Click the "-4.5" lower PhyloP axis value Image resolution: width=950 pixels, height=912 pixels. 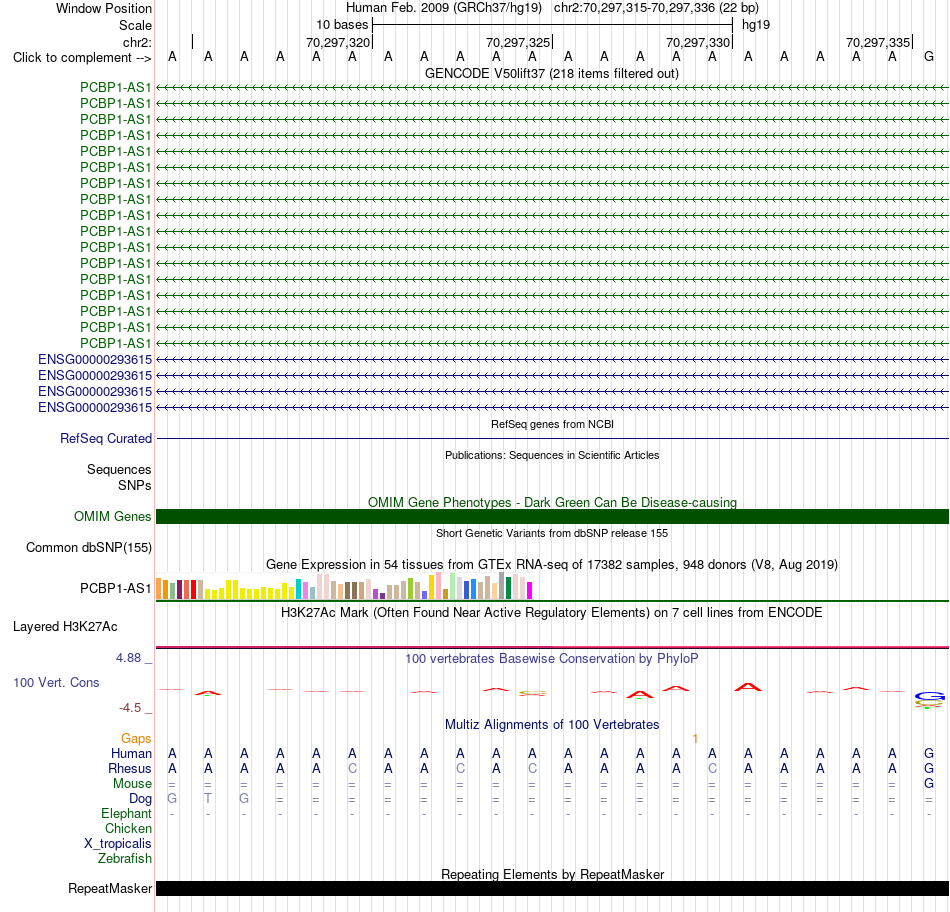pos(130,708)
